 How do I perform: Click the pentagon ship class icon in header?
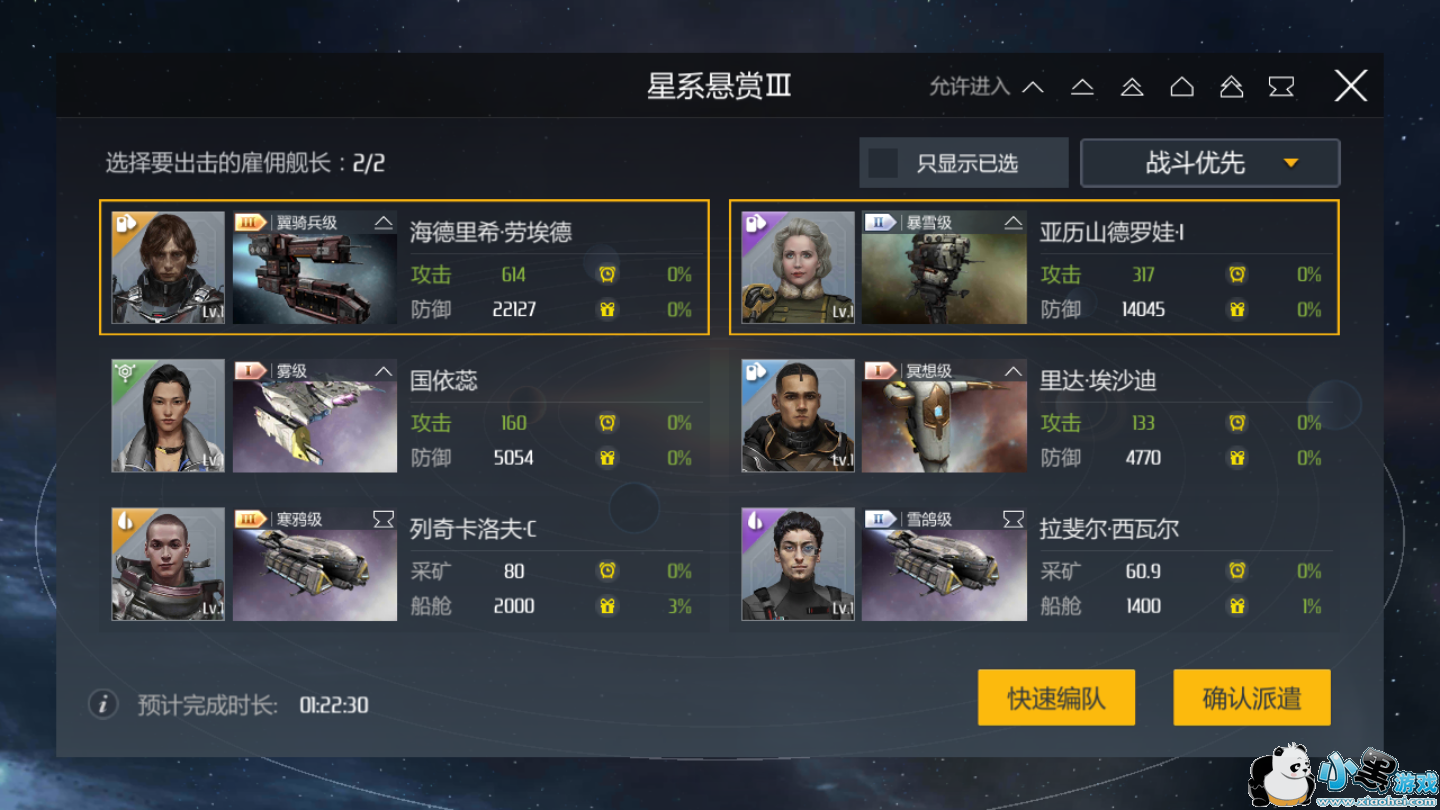click(x=1182, y=87)
